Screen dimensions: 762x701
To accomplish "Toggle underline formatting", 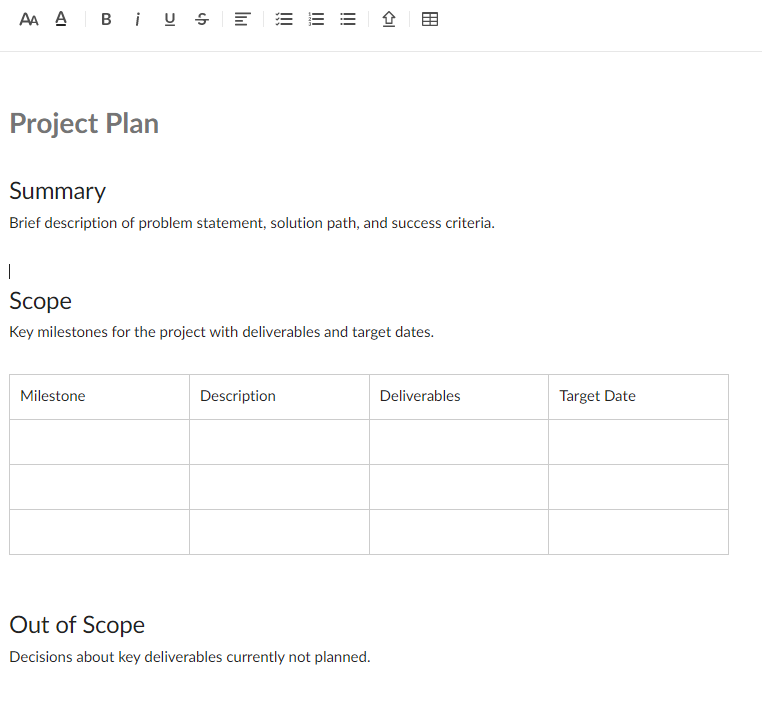I will (x=169, y=19).
